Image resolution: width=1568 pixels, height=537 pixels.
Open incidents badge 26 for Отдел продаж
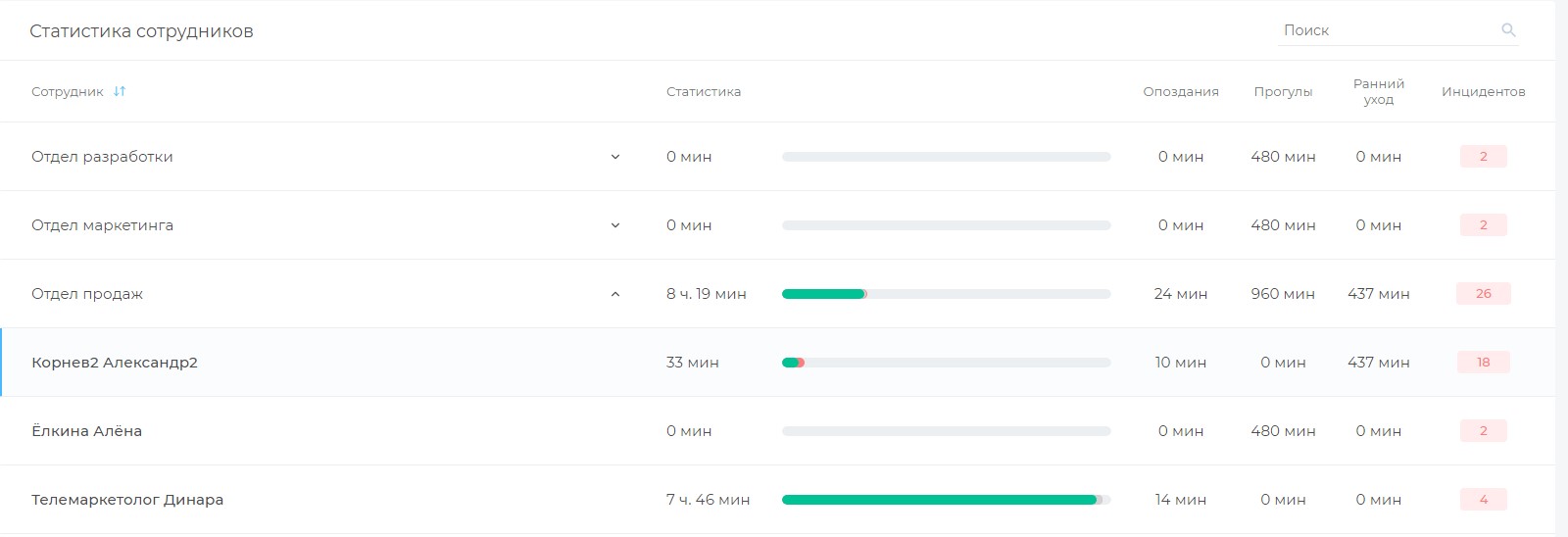(x=1484, y=294)
